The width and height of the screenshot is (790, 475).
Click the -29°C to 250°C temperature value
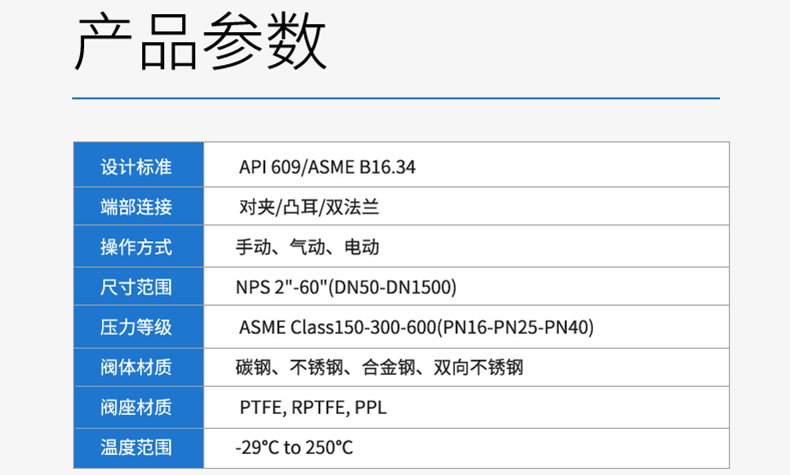[x=294, y=447]
